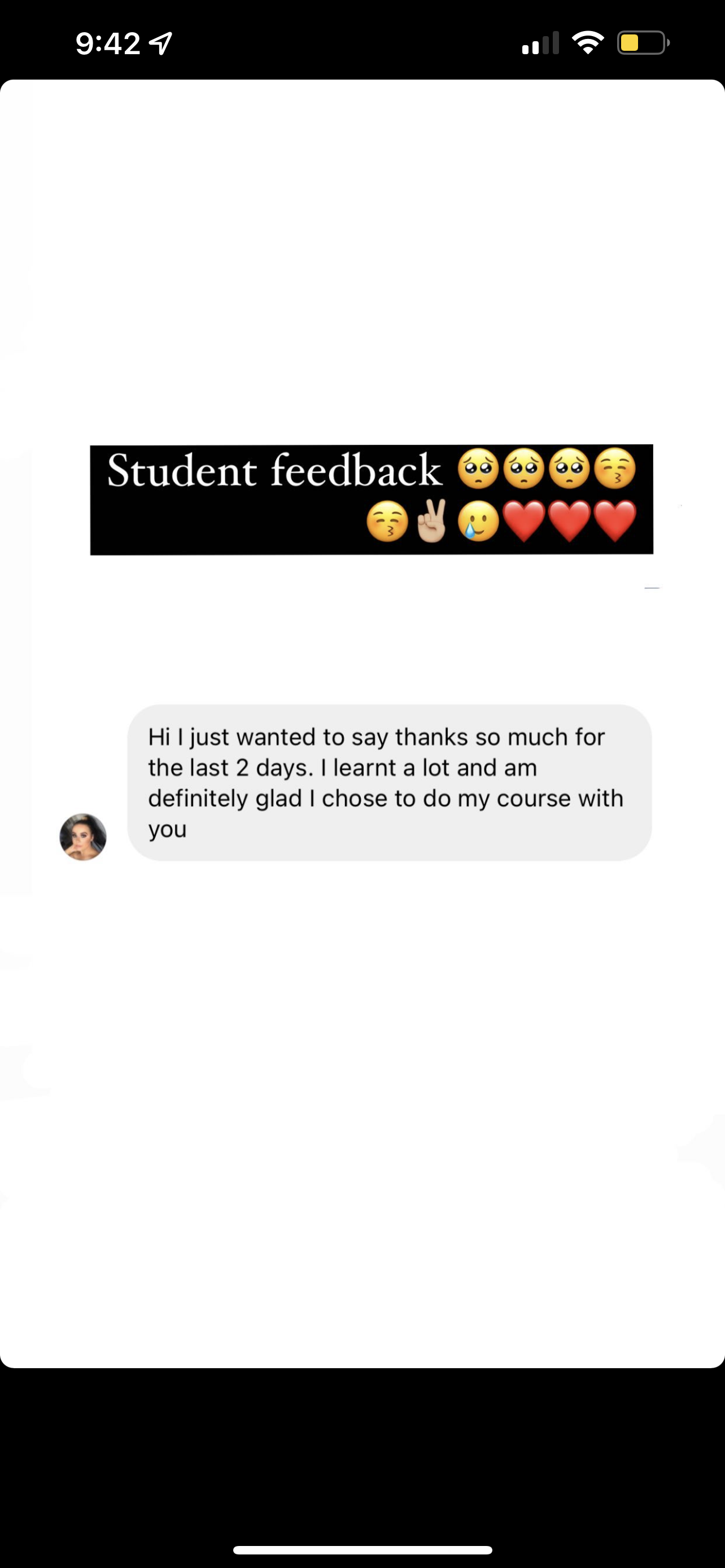
Task: Tap the second pleading face emoji
Action: 524,469
